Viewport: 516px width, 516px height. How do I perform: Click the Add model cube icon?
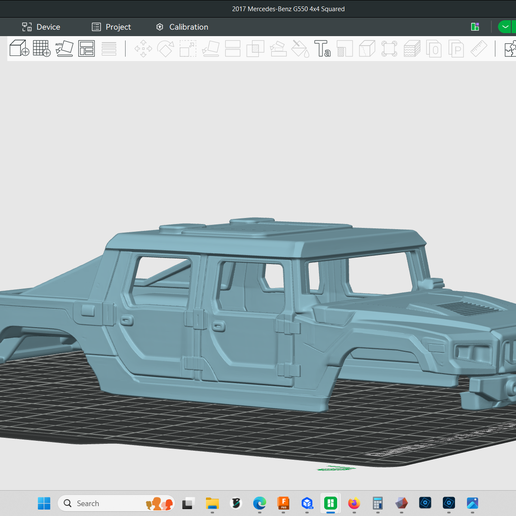pos(19,48)
